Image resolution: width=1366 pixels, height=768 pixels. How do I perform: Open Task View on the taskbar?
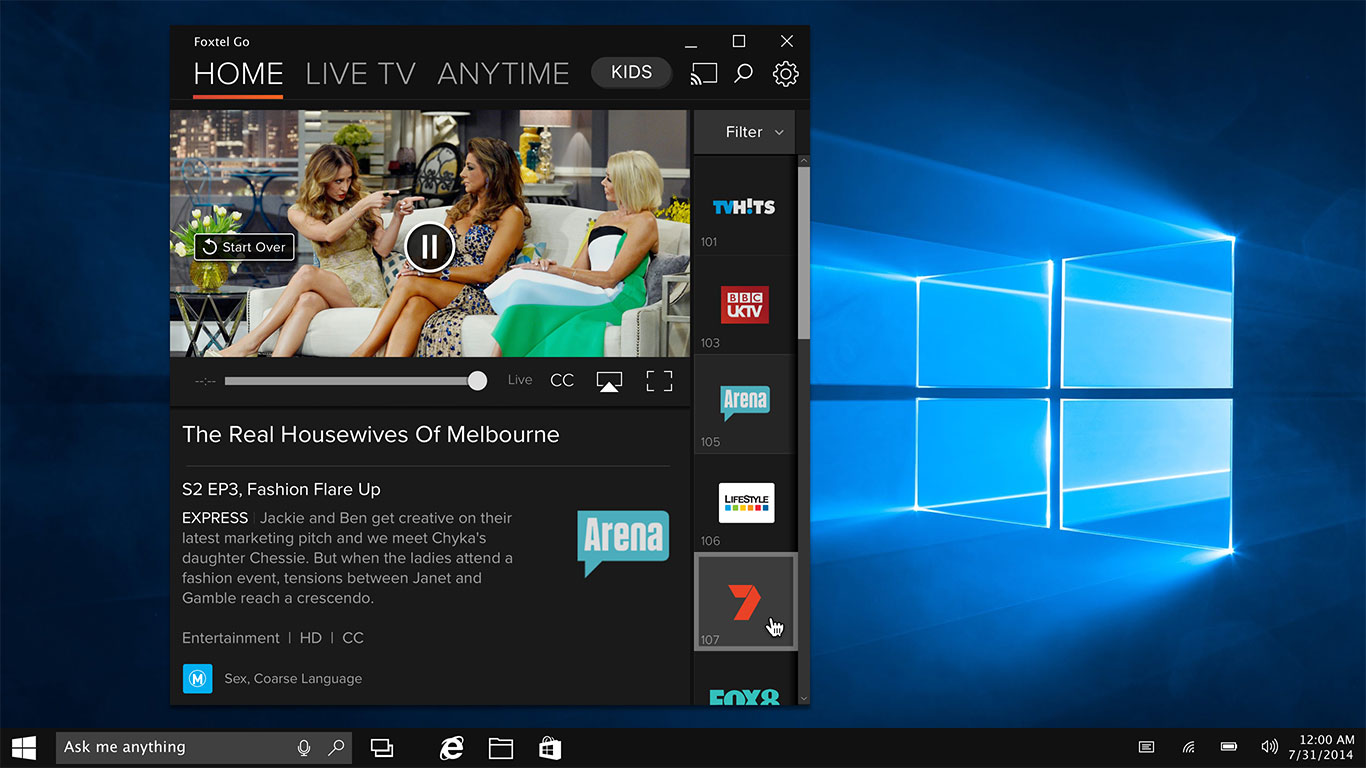click(382, 747)
